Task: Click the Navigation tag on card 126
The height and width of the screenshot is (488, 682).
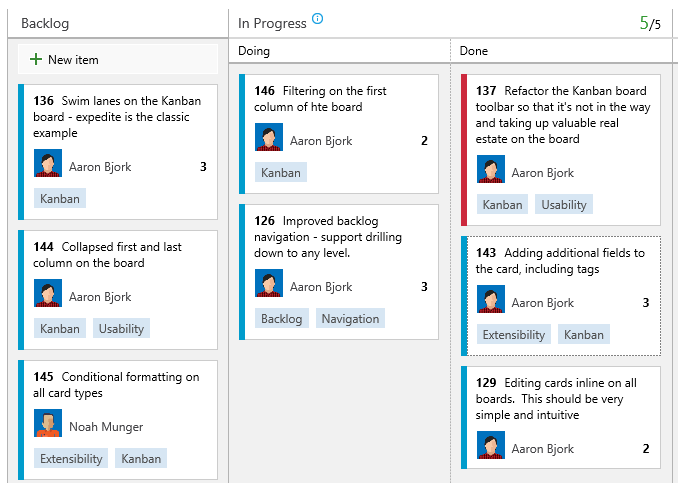Action: (350, 318)
